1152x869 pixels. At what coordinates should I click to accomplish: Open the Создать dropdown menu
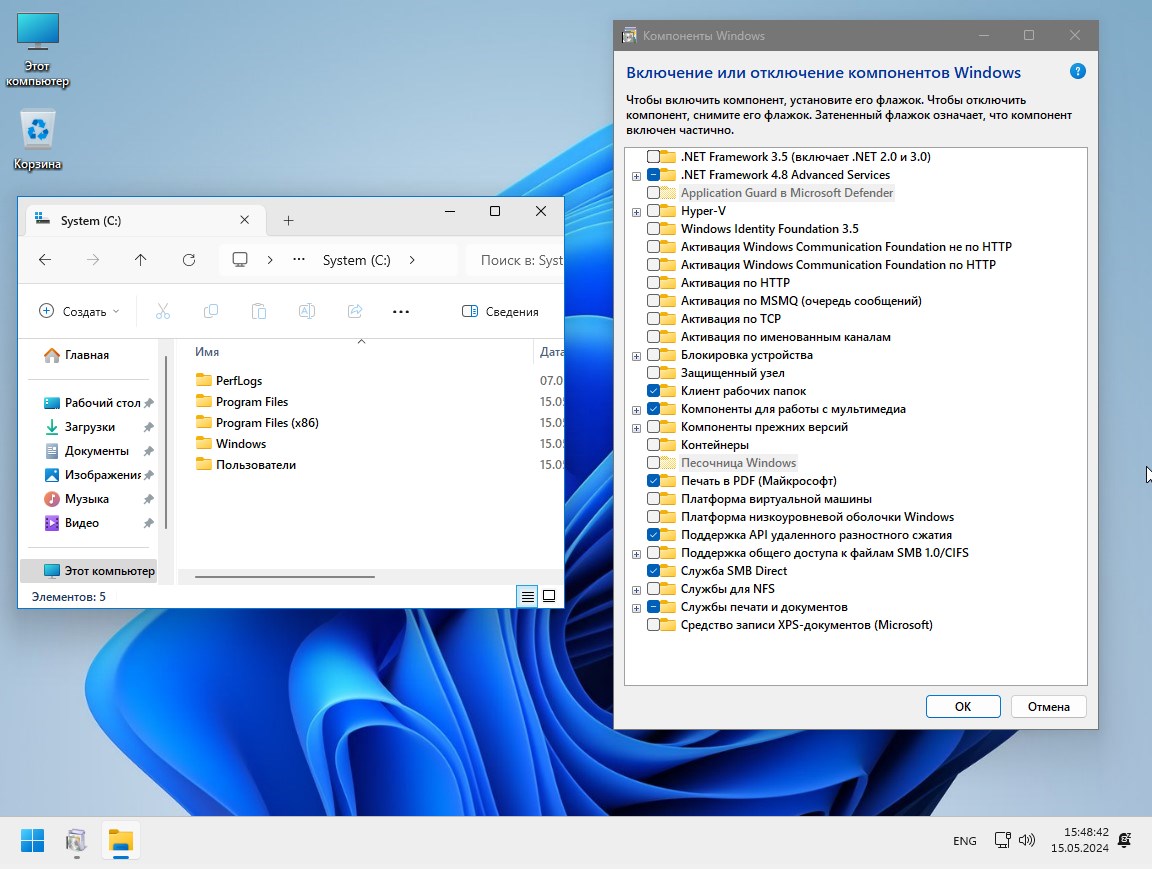pos(78,311)
